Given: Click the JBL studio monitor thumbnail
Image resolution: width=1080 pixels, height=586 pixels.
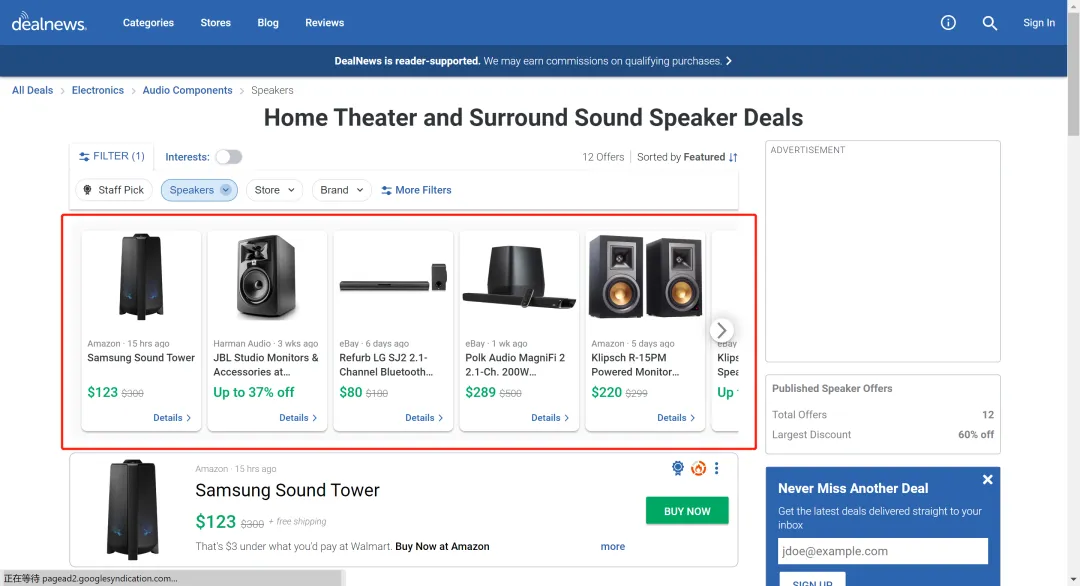Looking at the screenshot, I should 267,277.
